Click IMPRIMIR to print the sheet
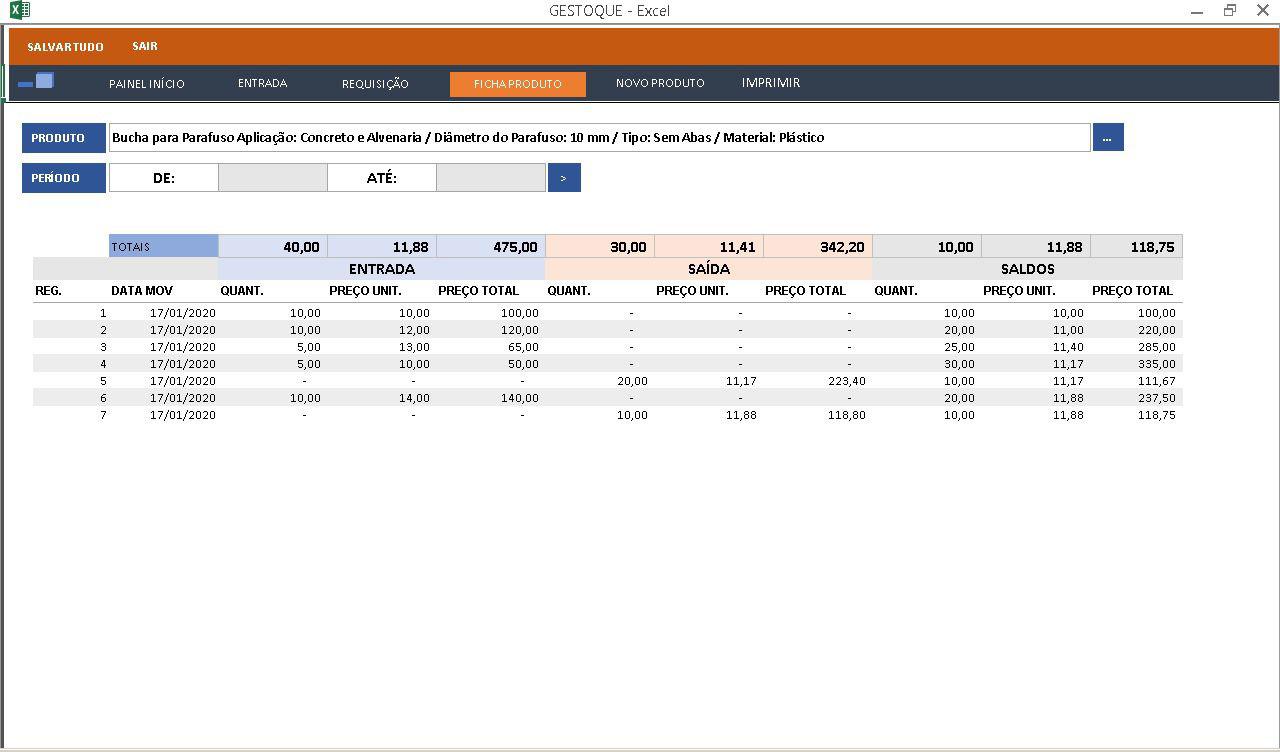 click(x=770, y=84)
